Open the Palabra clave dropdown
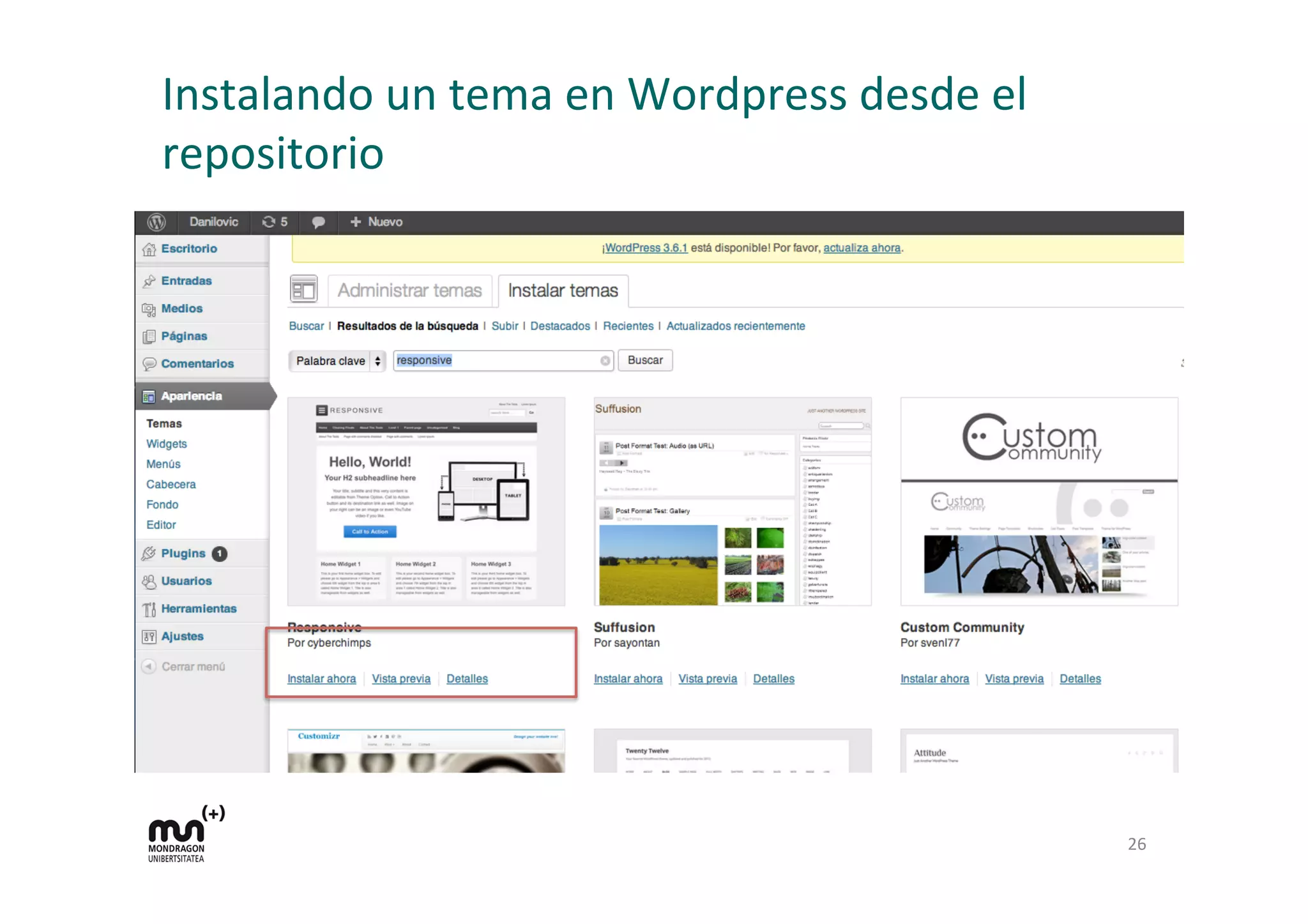The width and height of the screenshot is (1308, 924). click(337, 361)
